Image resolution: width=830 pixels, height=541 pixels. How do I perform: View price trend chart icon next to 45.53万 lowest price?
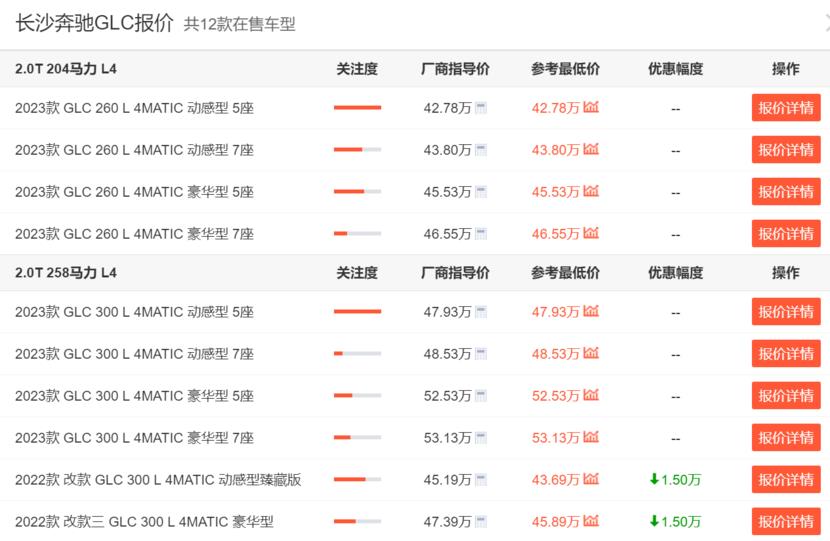coord(591,191)
